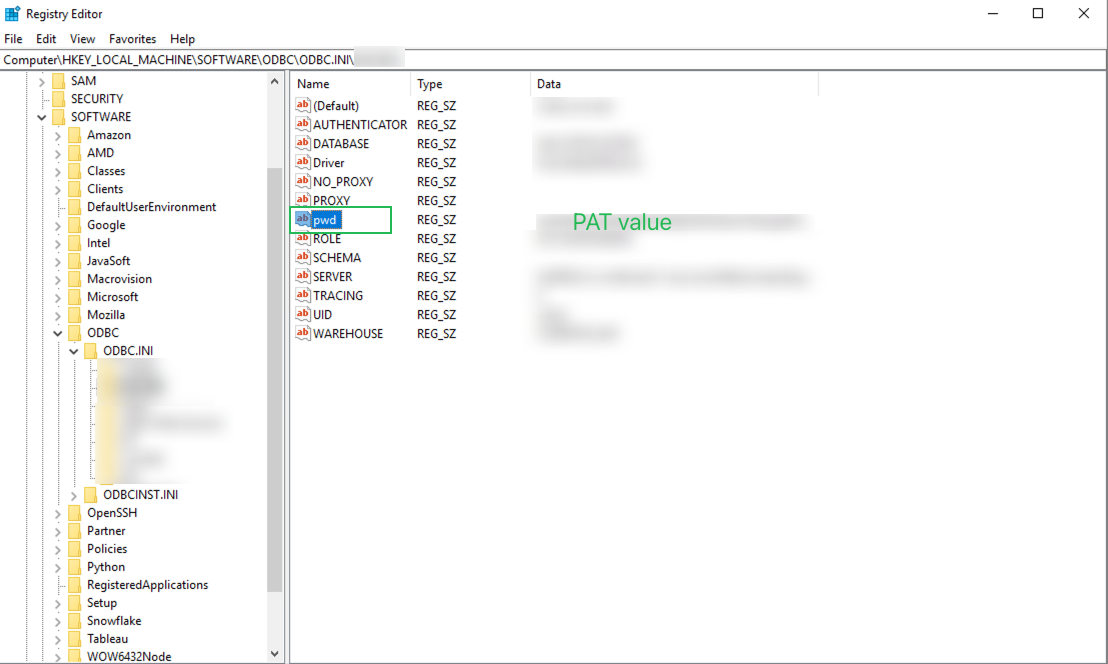Click the Registry Editor icon in the title bar
Viewport: 1108px width, 664px height.
10,13
